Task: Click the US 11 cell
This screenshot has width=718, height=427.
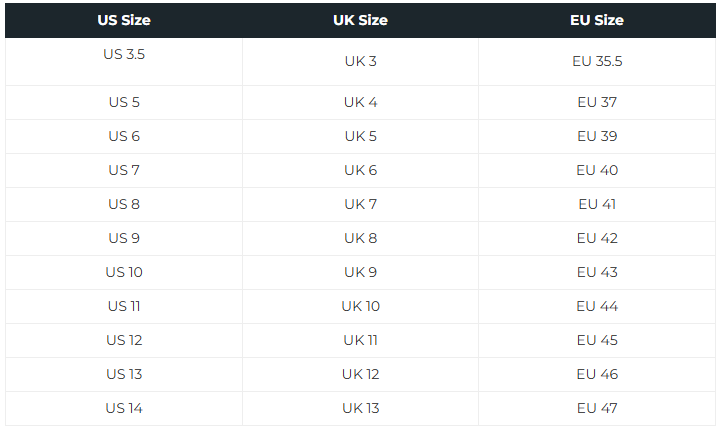Action: click(124, 306)
